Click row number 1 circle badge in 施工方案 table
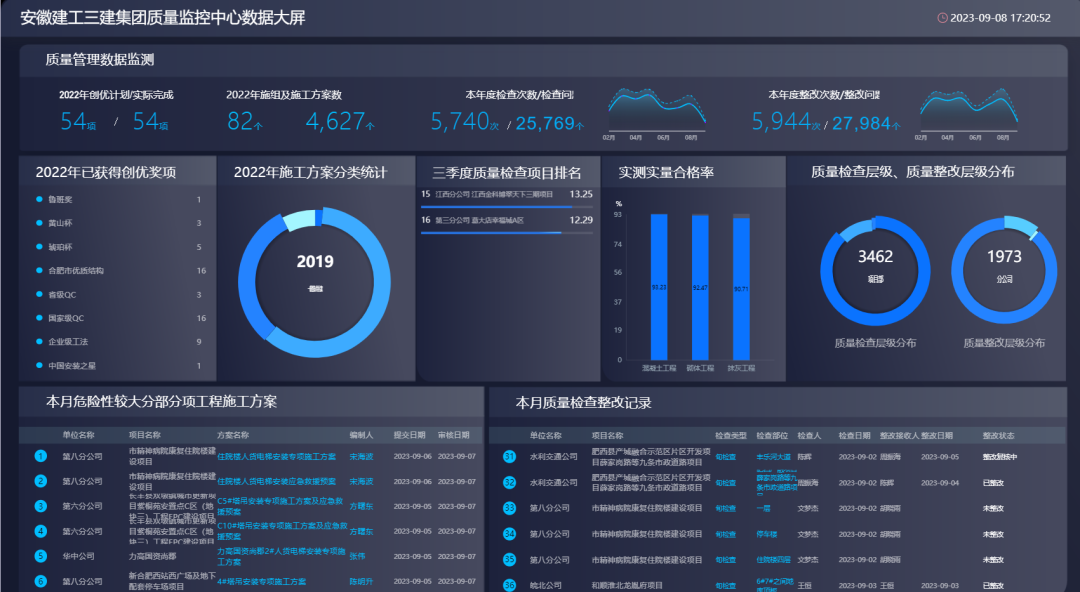Screen dimensions: 1080x592 pyautogui.click(x=41, y=456)
